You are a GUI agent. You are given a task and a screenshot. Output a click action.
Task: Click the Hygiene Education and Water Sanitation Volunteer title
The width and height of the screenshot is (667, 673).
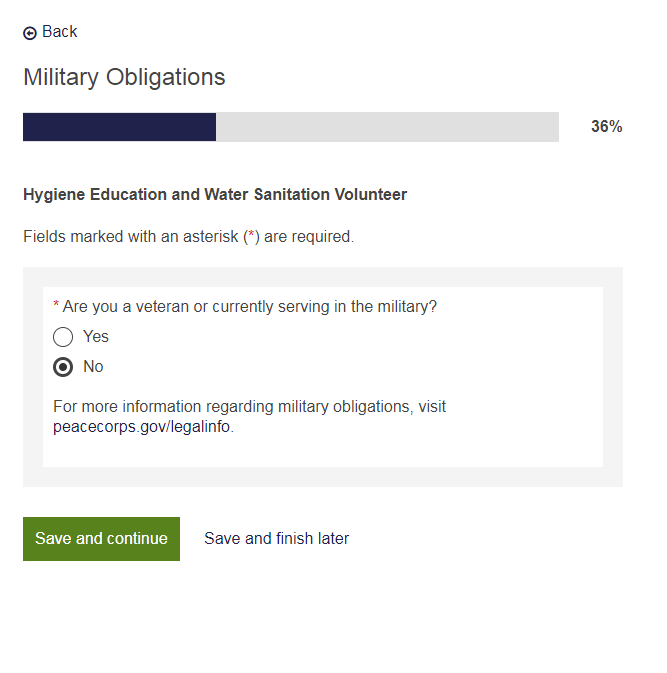tap(215, 195)
